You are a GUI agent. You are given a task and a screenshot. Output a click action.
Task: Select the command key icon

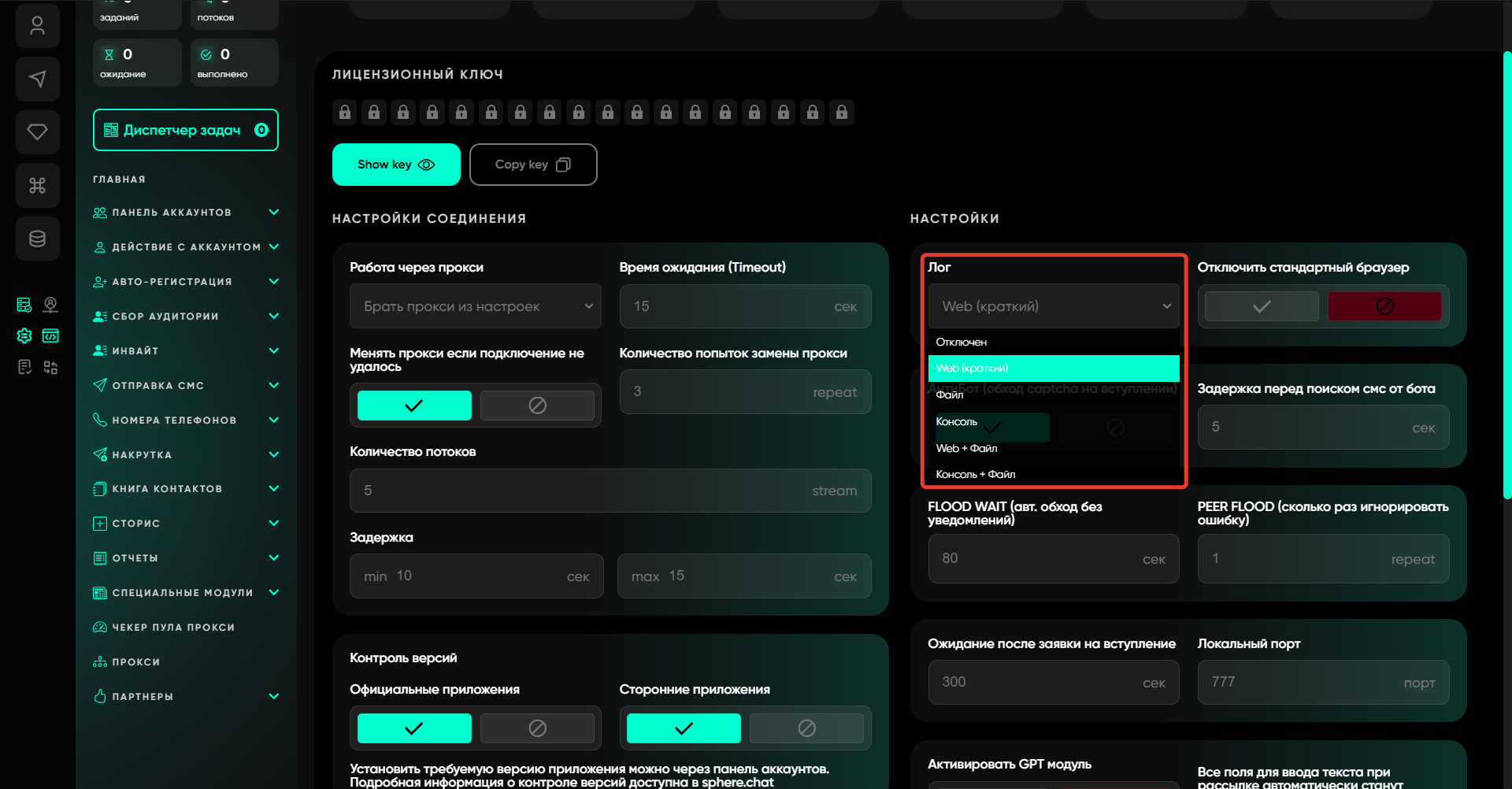click(x=37, y=185)
